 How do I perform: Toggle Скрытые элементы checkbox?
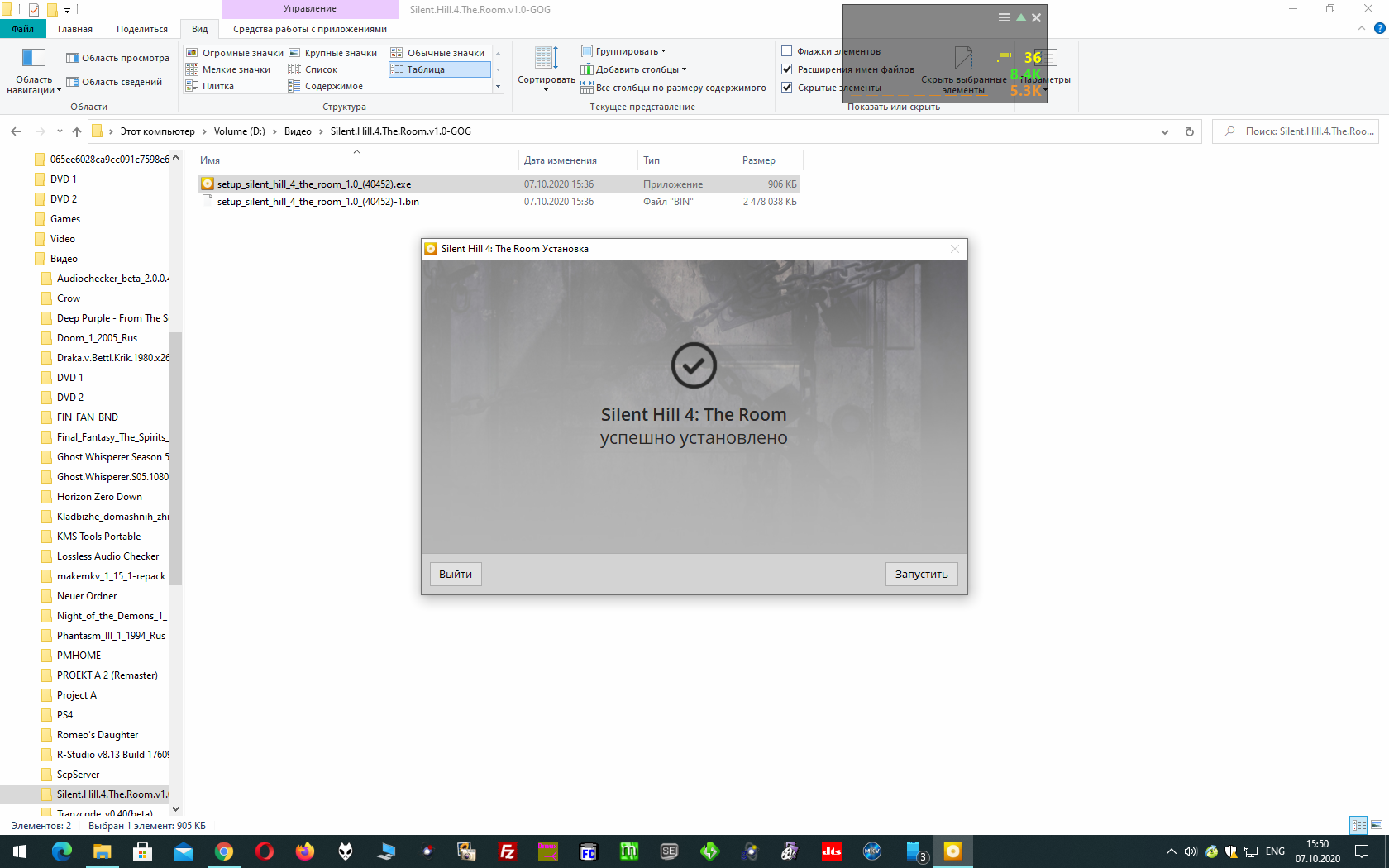pos(787,88)
